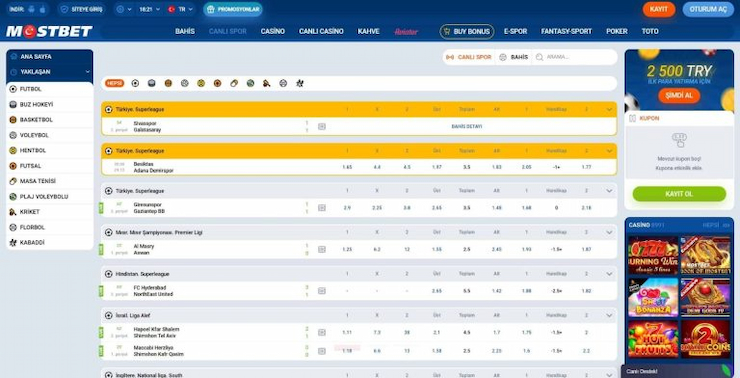Open match tracker icon for Hapoel Kfar Shalem match
Image resolution: width=740 pixels, height=378 pixels.
(322, 332)
